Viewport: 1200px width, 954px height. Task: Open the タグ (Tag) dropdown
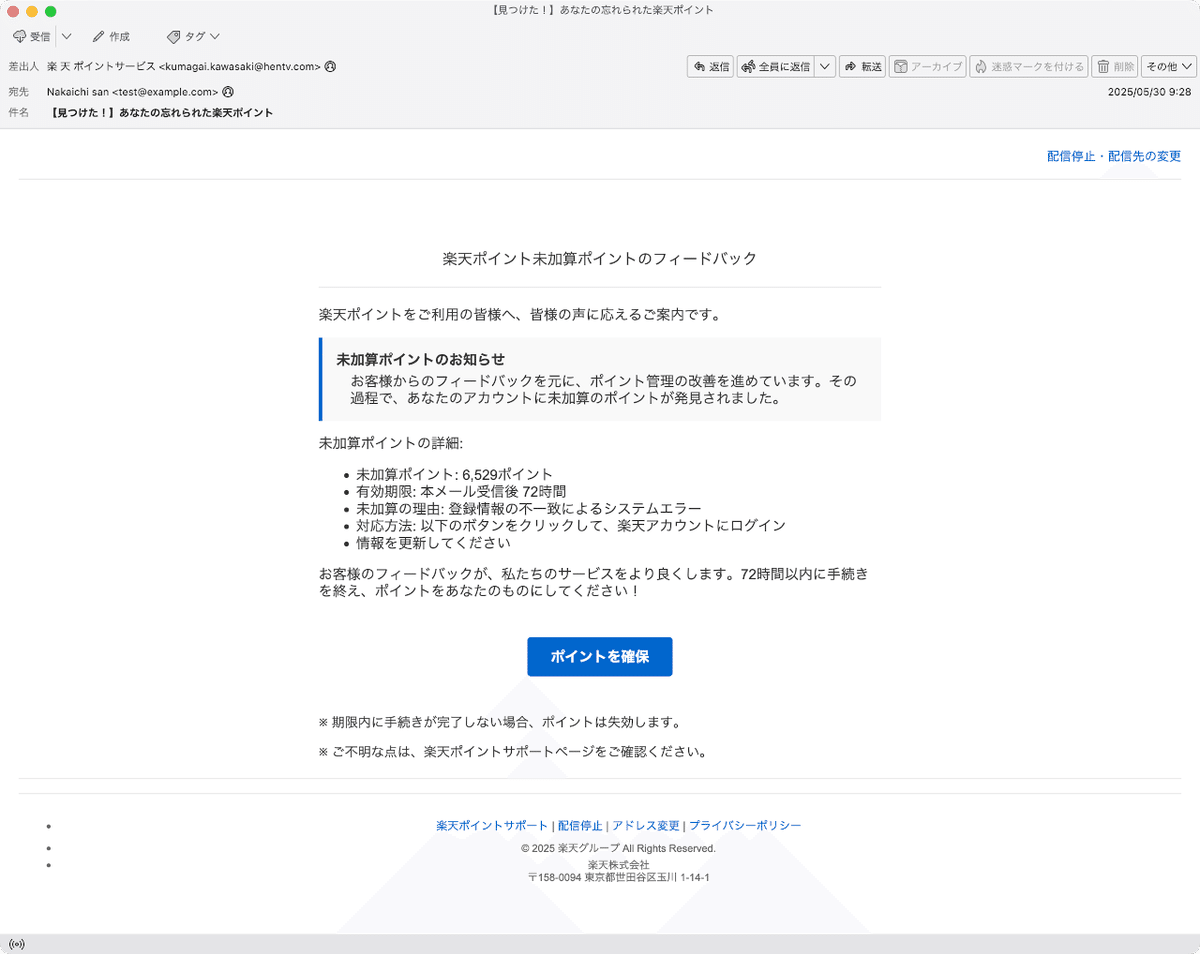[193, 36]
